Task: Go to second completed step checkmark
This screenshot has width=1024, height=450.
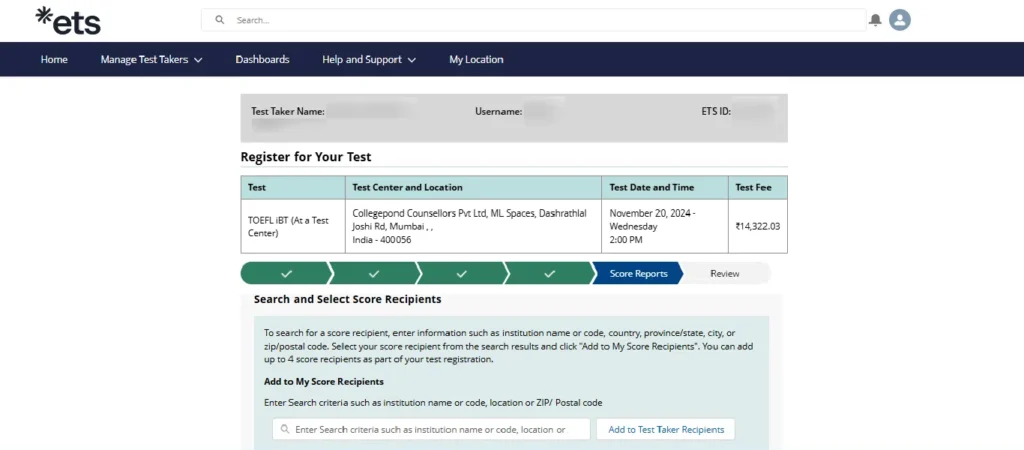Action: coord(373,273)
